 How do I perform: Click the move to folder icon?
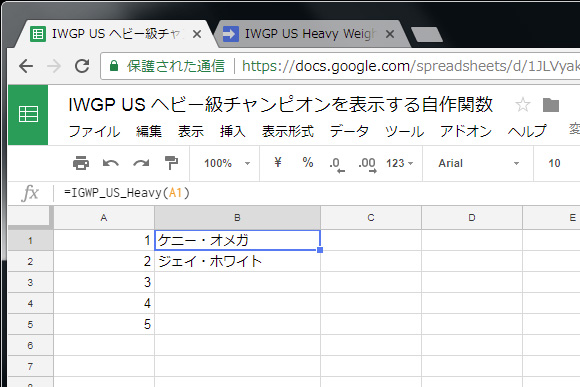(551, 105)
